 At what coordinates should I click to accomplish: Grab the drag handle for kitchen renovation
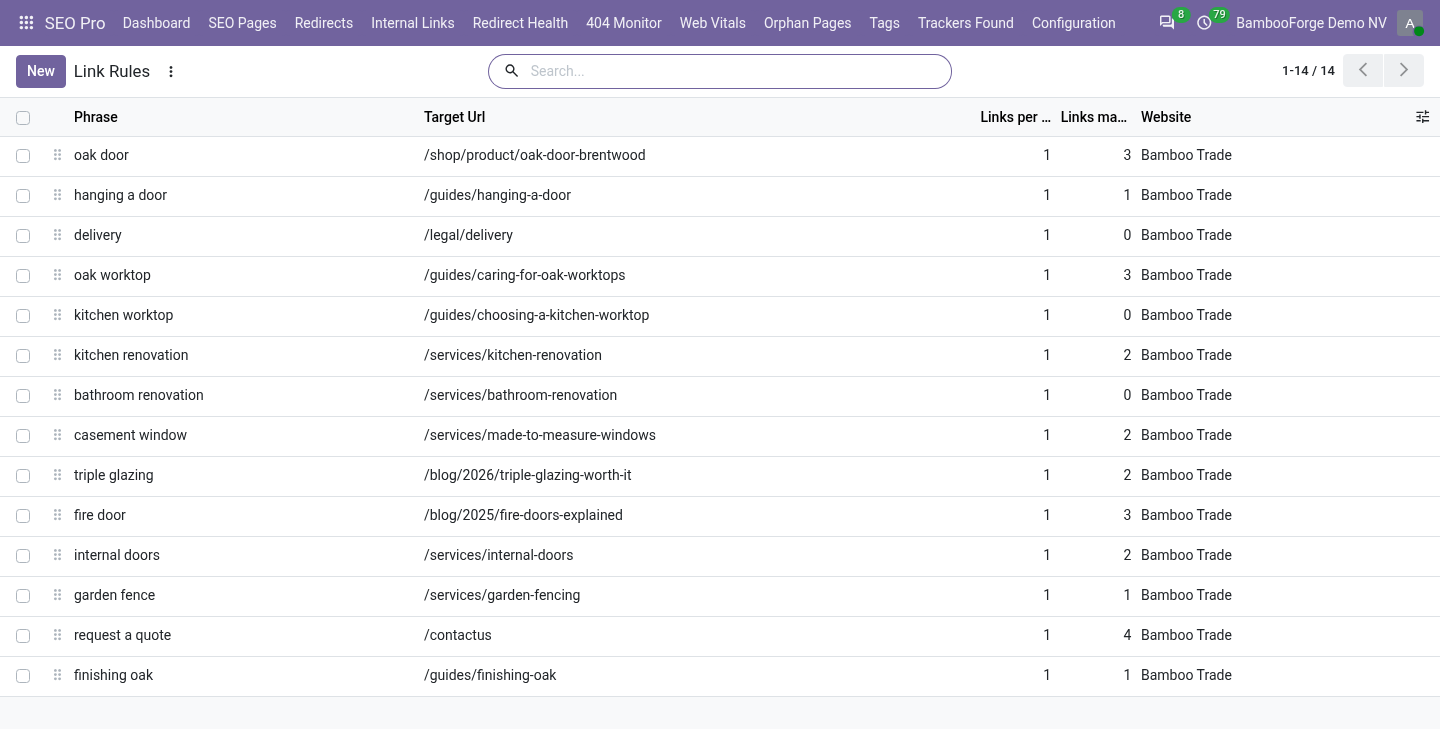click(x=57, y=355)
